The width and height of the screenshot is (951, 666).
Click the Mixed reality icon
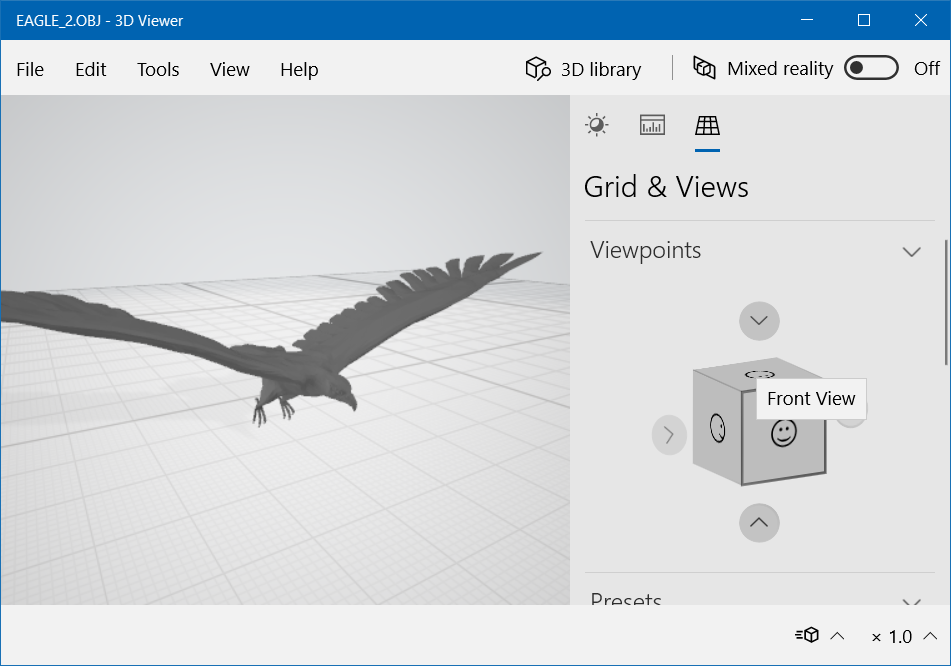pos(705,69)
